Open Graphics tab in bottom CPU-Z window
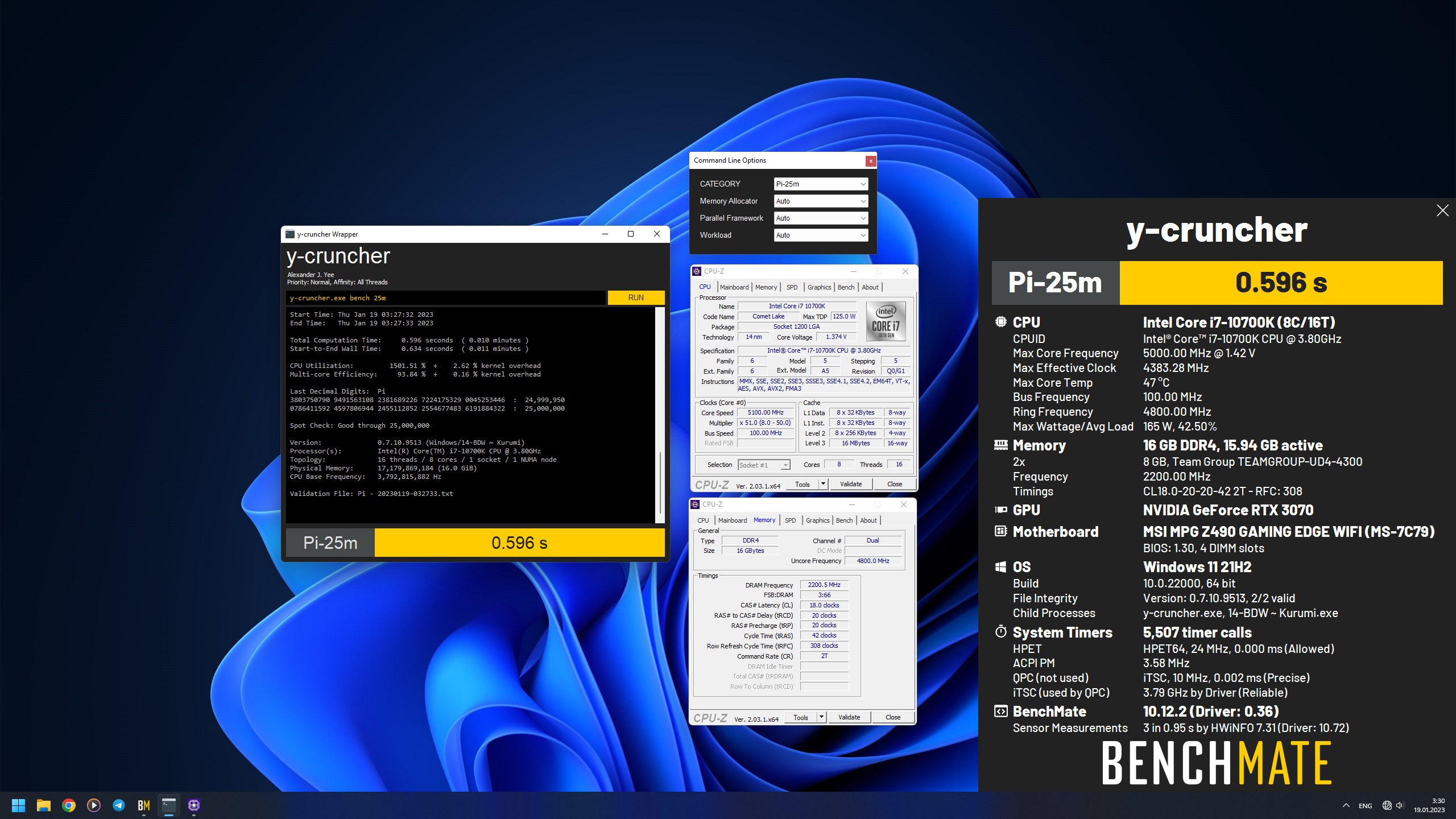This screenshot has width=1456, height=819. point(817,520)
